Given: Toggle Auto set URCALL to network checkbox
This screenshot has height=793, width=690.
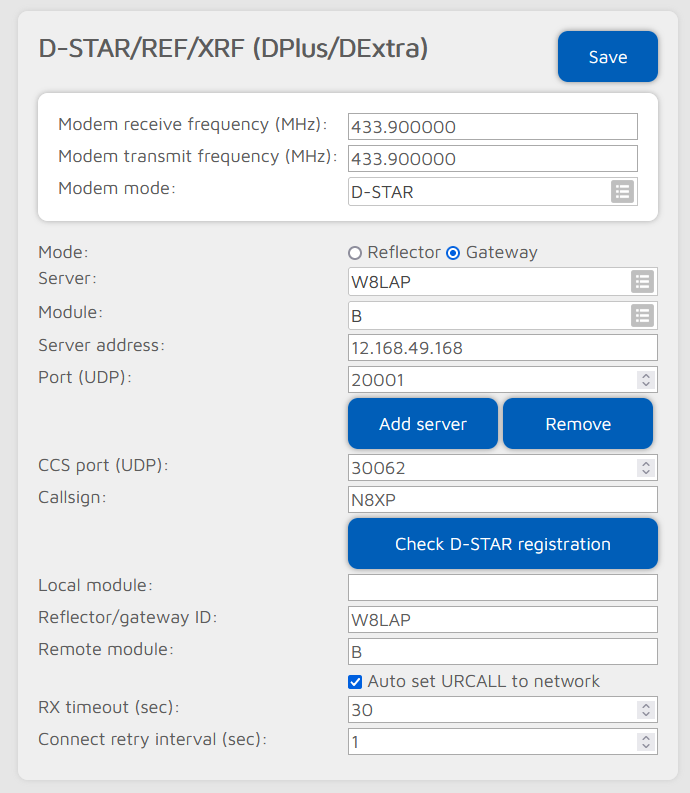Looking at the screenshot, I should (x=355, y=682).
